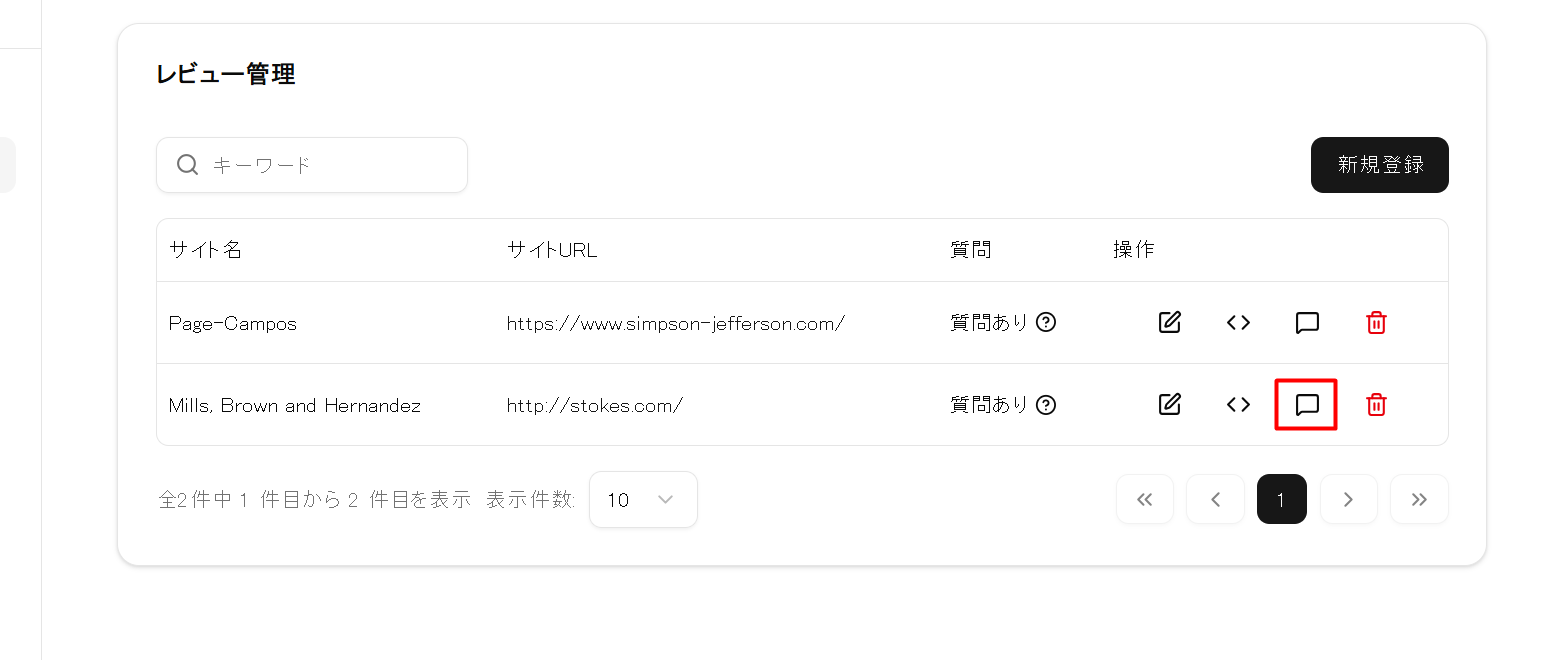1541x660 pixels.
Task: Edit Mills, Brown and Hernandez row
Action: coord(1169,405)
